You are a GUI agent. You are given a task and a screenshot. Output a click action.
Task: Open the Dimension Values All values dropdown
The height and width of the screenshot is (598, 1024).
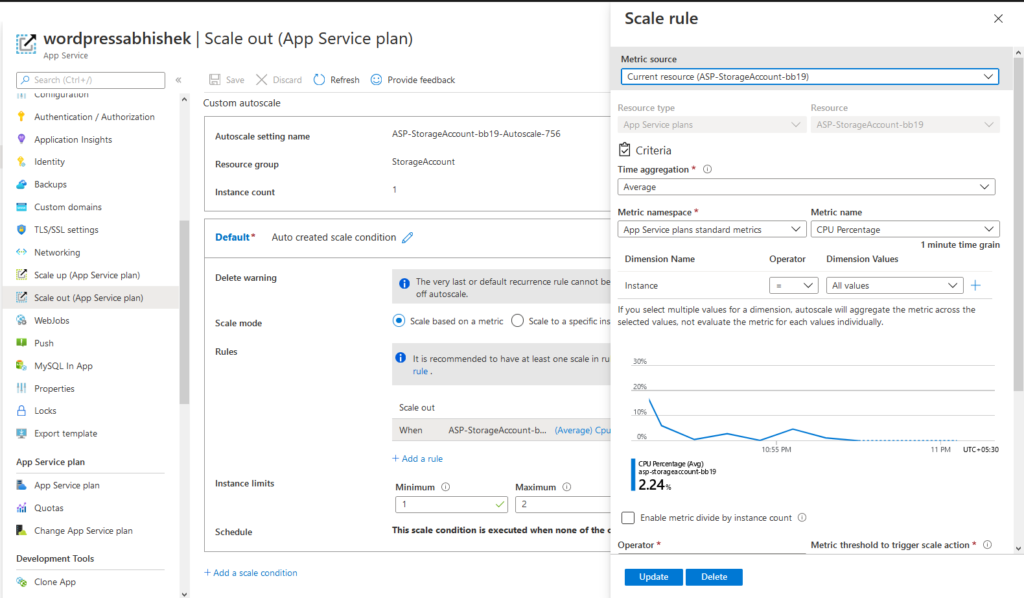pos(894,285)
